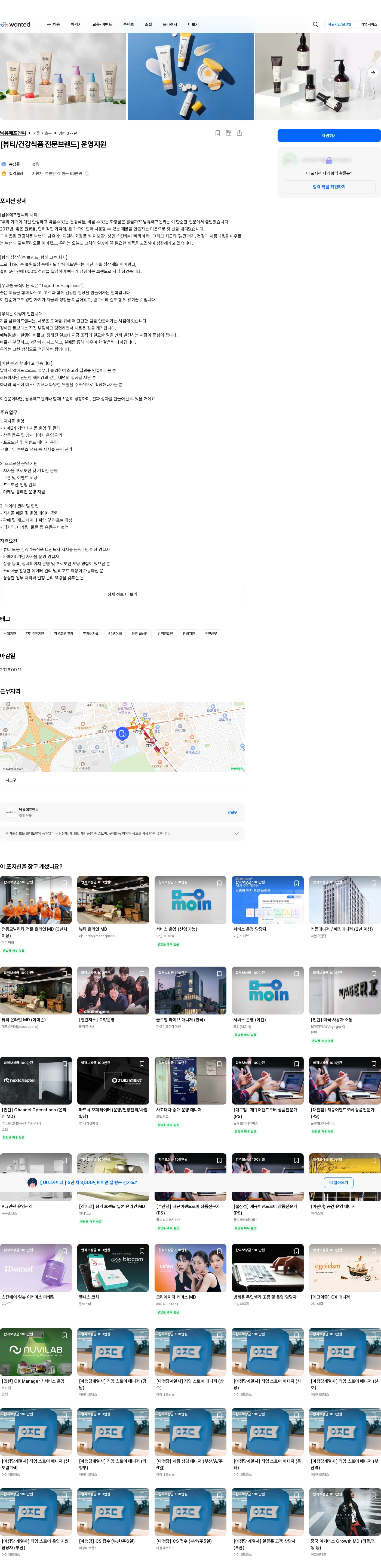Open the 교육·이벤트 menu
Screen dimensions: 381x1568
point(102,24)
